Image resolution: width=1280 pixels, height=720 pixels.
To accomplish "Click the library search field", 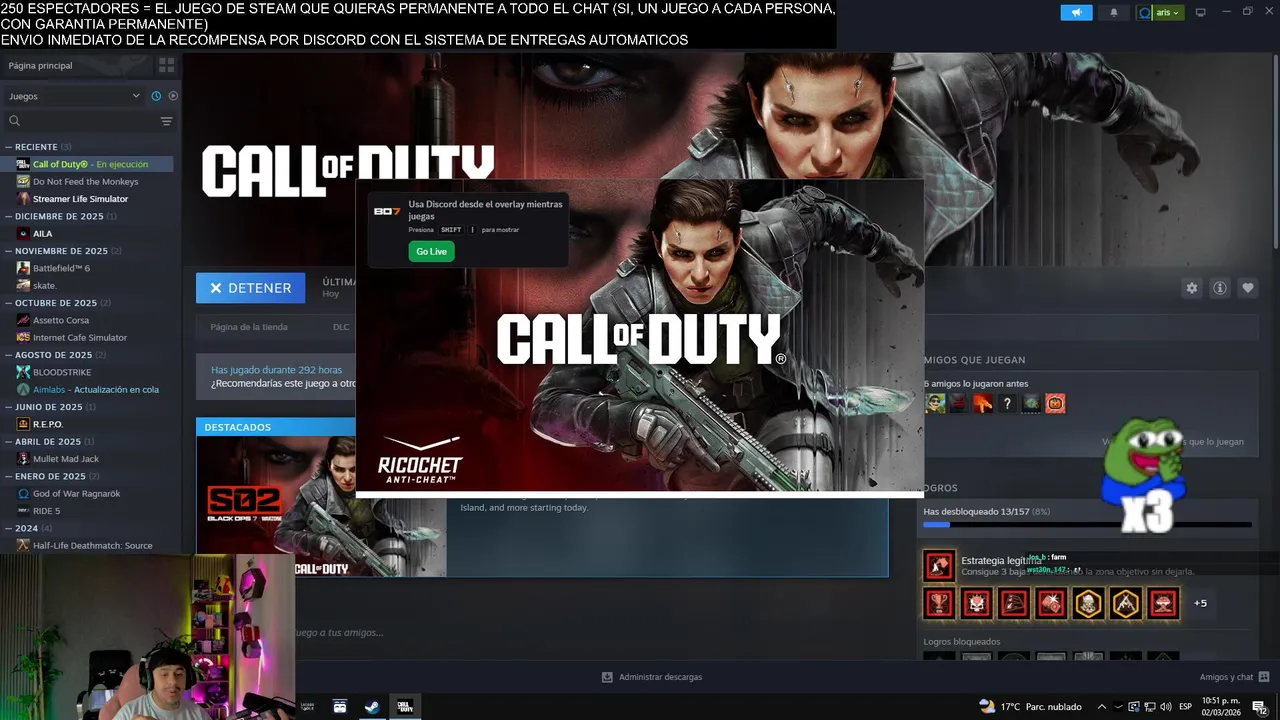I will coord(80,121).
